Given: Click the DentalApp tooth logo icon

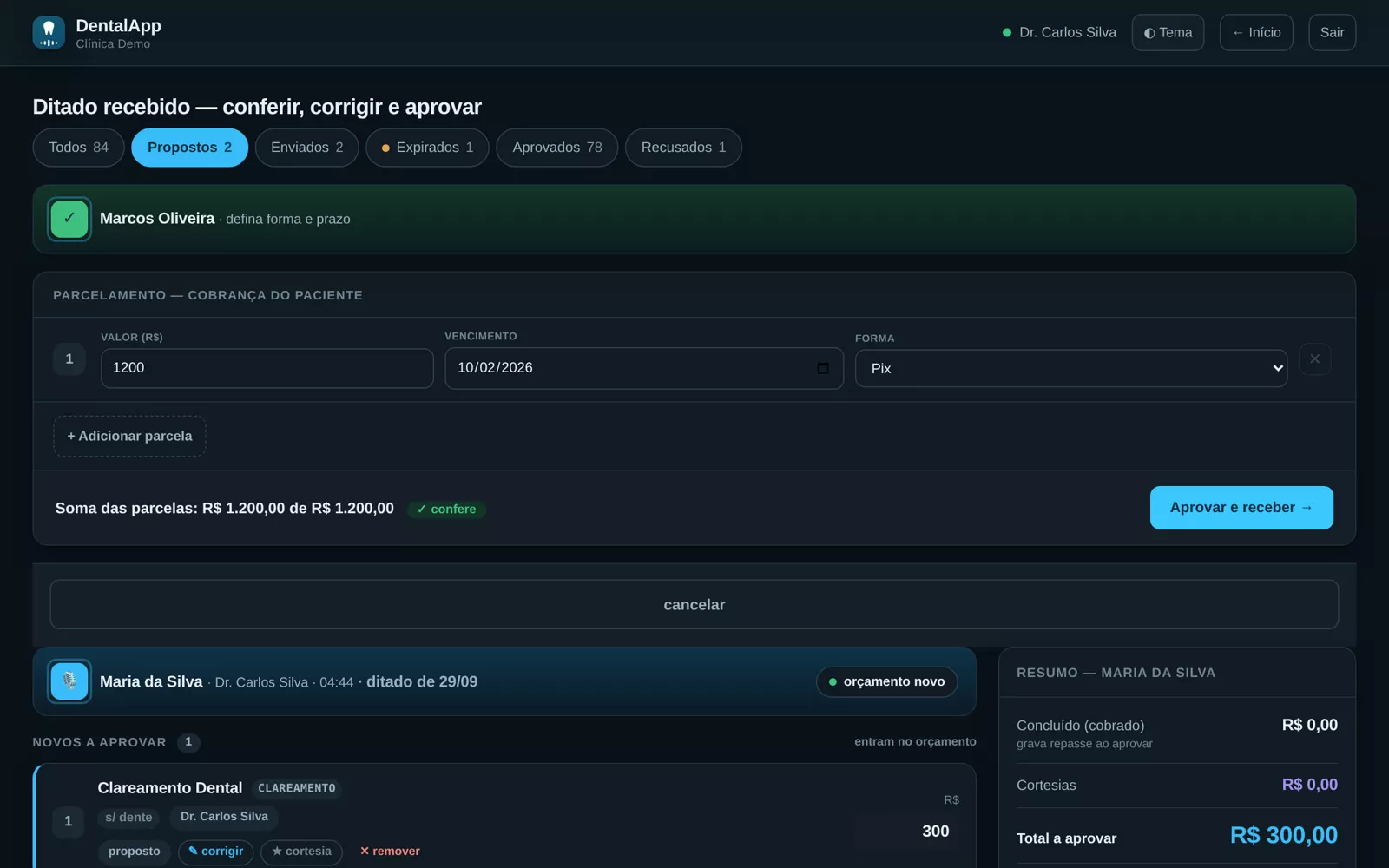Looking at the screenshot, I should pos(49,33).
